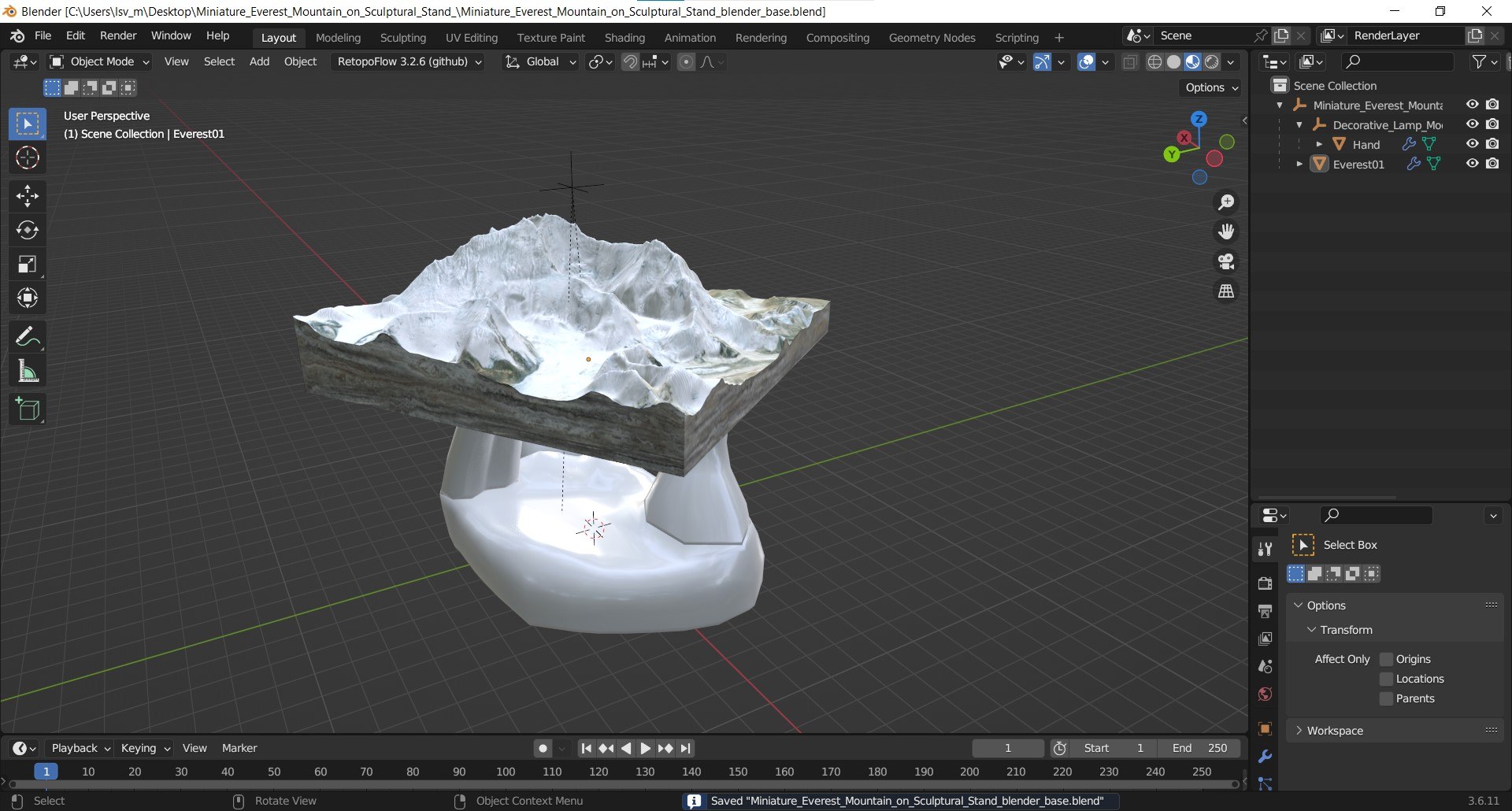Toggle X-ray mode button
This screenshot has height=811, width=1512.
click(1130, 62)
